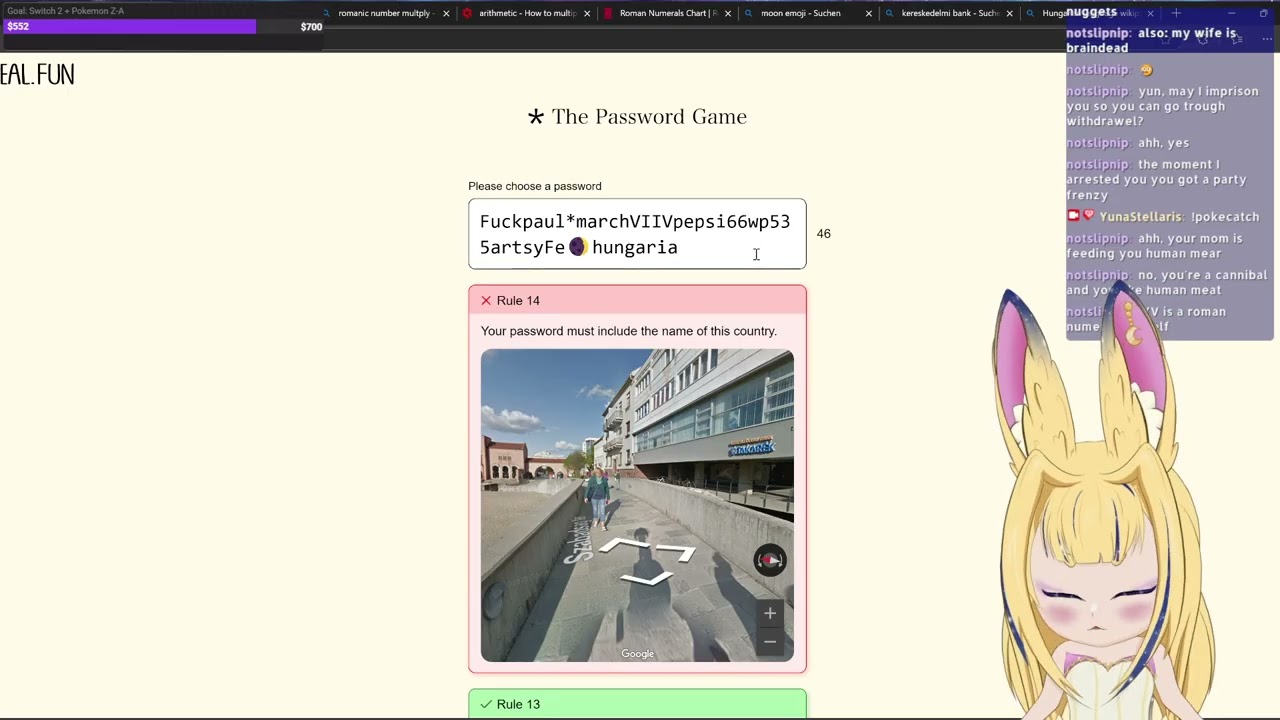Click the purple donation goal progress bar
Screen dimensions: 1280x720
[128, 26]
